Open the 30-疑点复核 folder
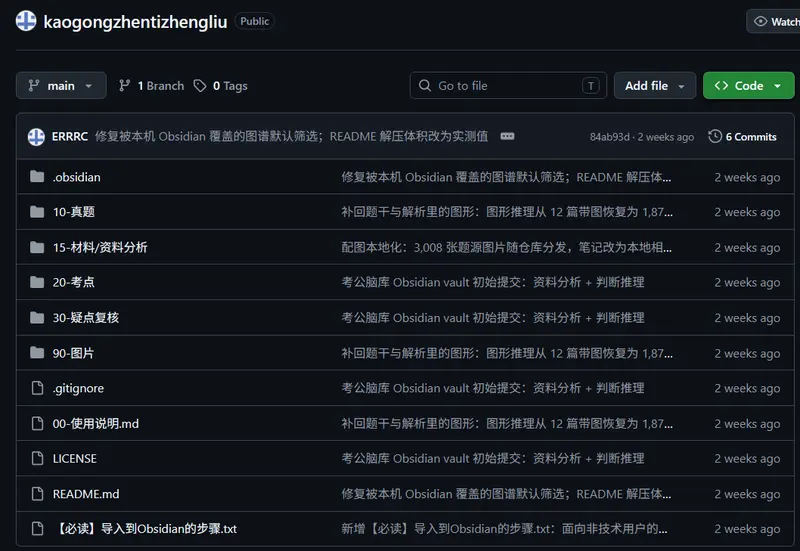The image size is (800, 551). [x=86, y=318]
